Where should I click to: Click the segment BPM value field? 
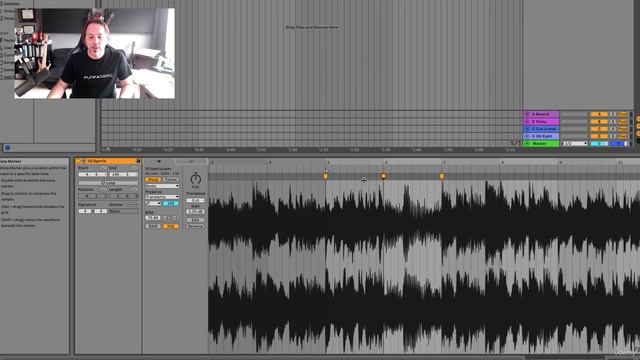[x=153, y=218]
